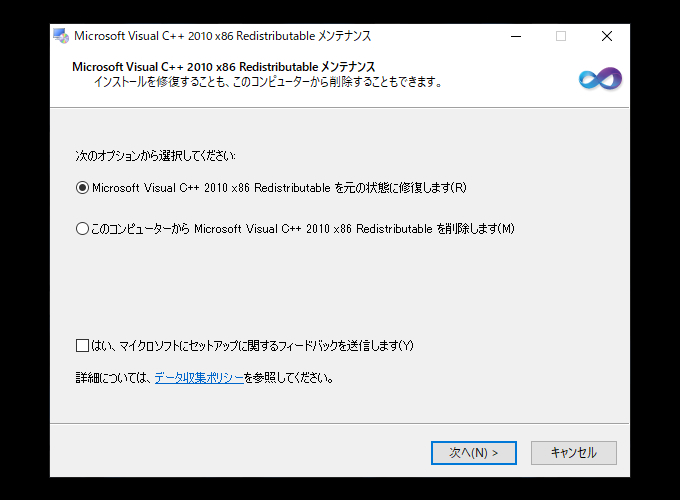Minimize the Redistributable maintenance window
Image resolution: width=680 pixels, height=500 pixels.
tap(516, 36)
